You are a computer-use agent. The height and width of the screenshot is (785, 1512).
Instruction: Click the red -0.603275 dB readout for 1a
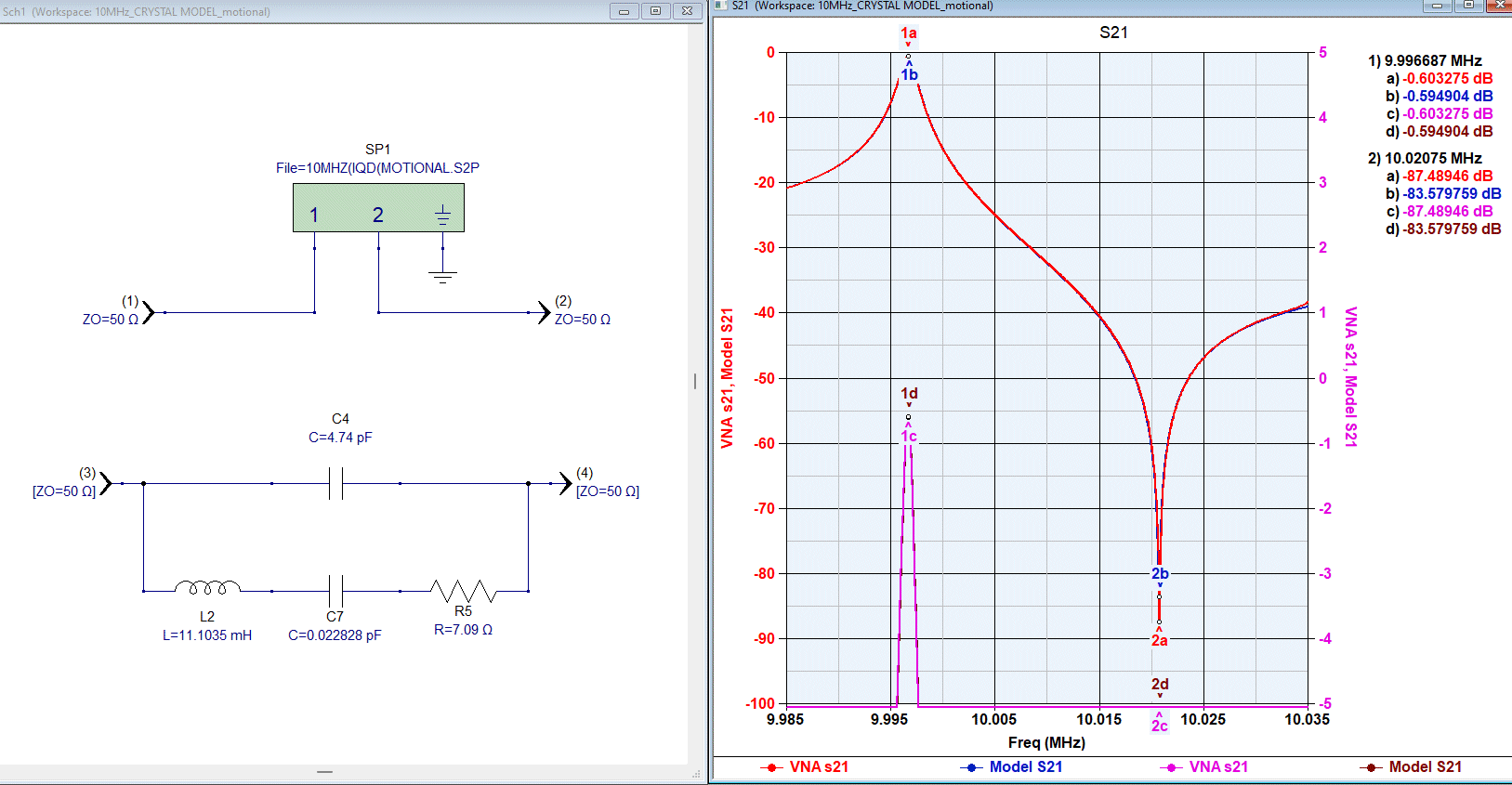point(1448,79)
